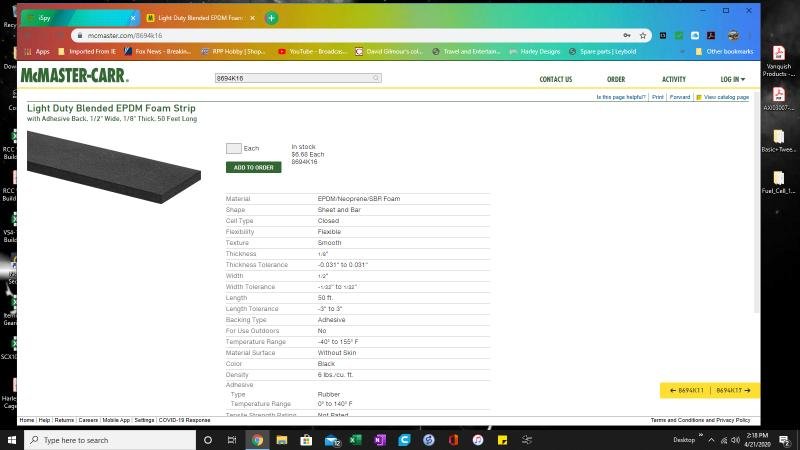Open Windows Start menu
Screen dimensions: 800x450
12,440
